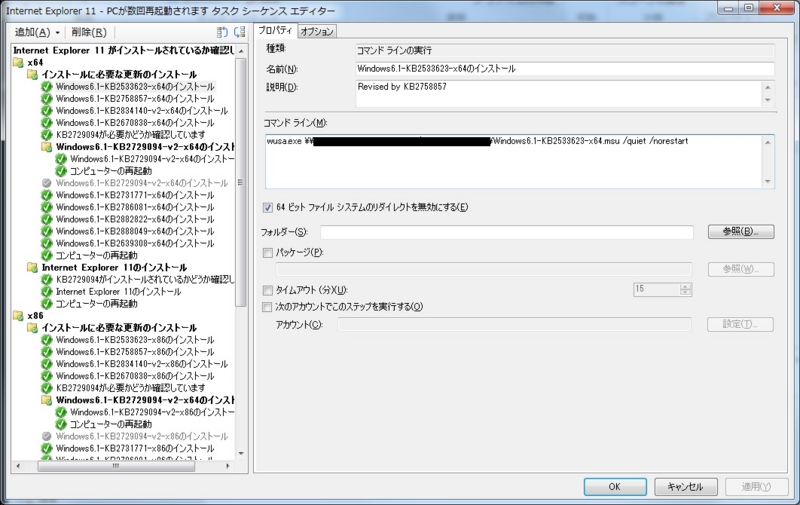Select インストールに必要な更新のインストール group under x64
This screenshot has width=800, height=505.
[119, 74]
